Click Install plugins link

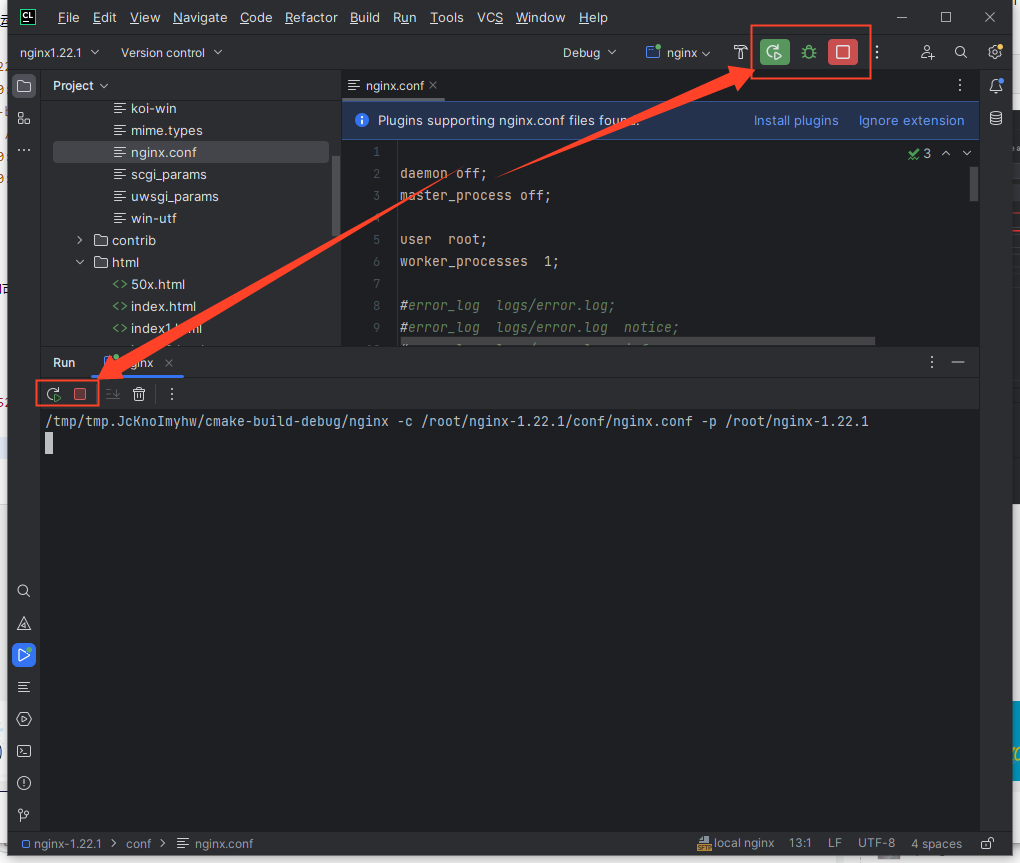tap(796, 120)
